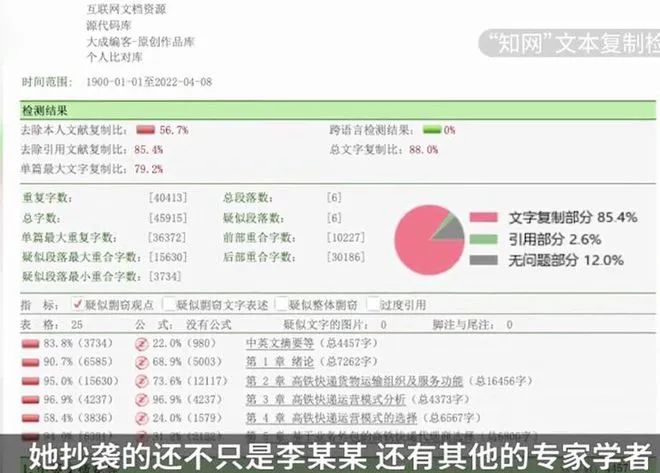Click 总6567字 beside 第4章 link
This screenshot has height=473, width=660.
tap(452, 418)
